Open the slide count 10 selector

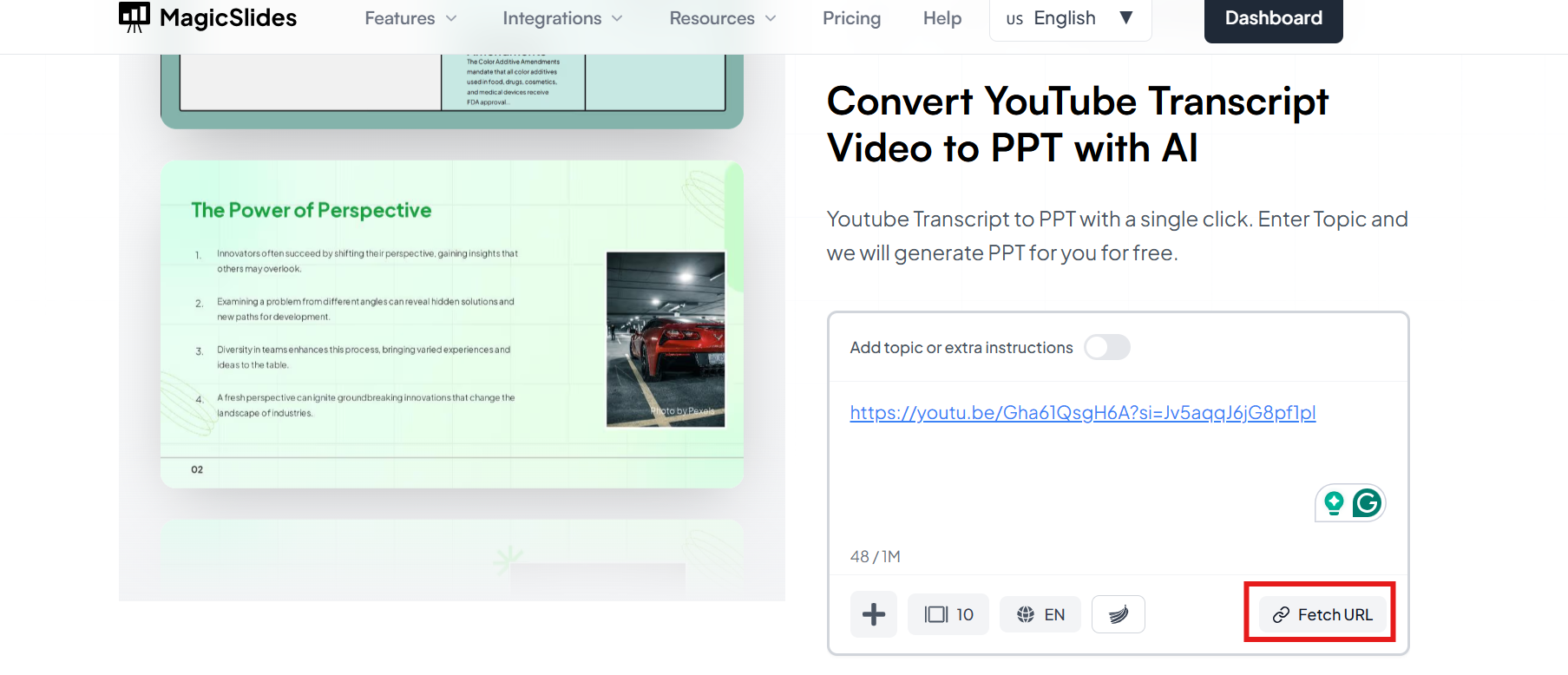coord(948,614)
